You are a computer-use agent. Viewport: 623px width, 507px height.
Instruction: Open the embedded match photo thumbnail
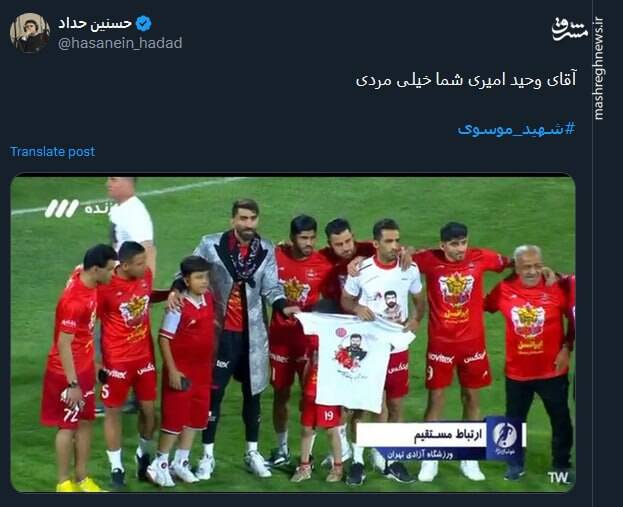293,334
